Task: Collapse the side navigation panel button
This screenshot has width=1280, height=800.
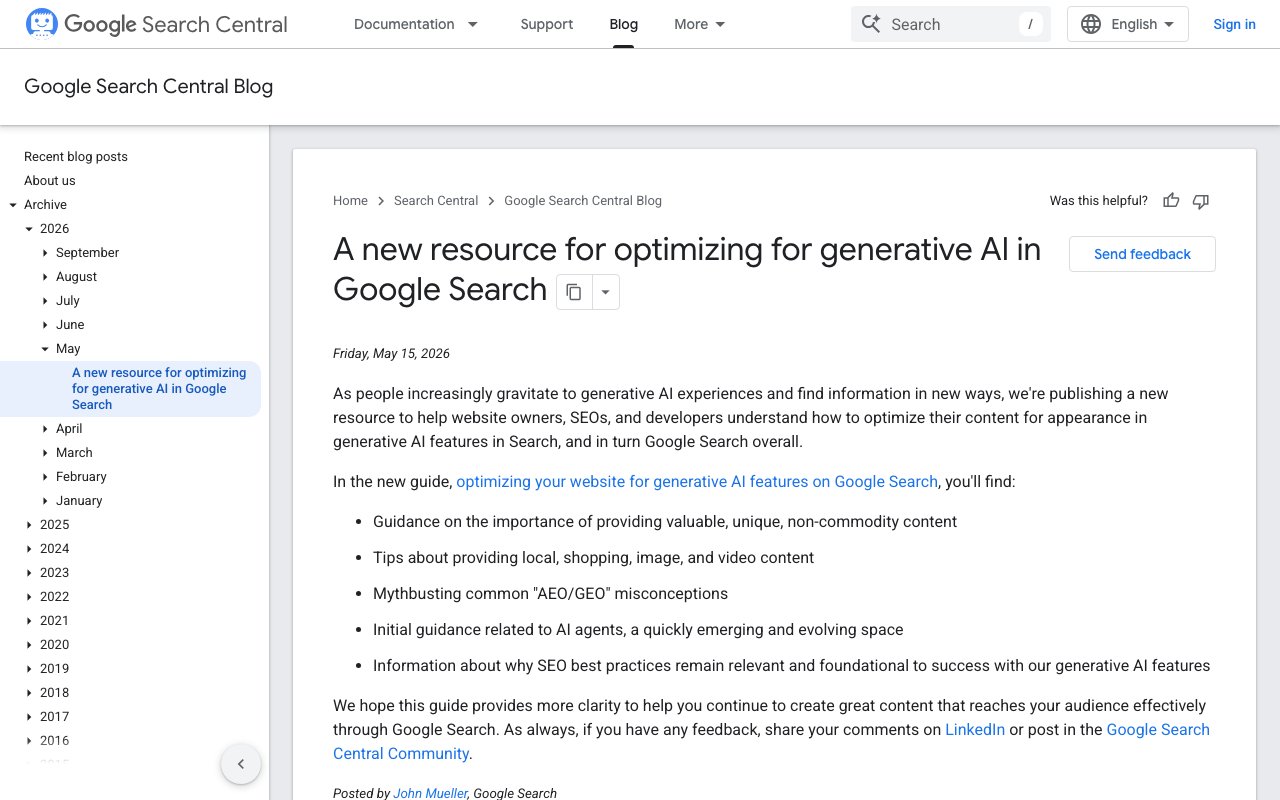Action: coord(241,765)
